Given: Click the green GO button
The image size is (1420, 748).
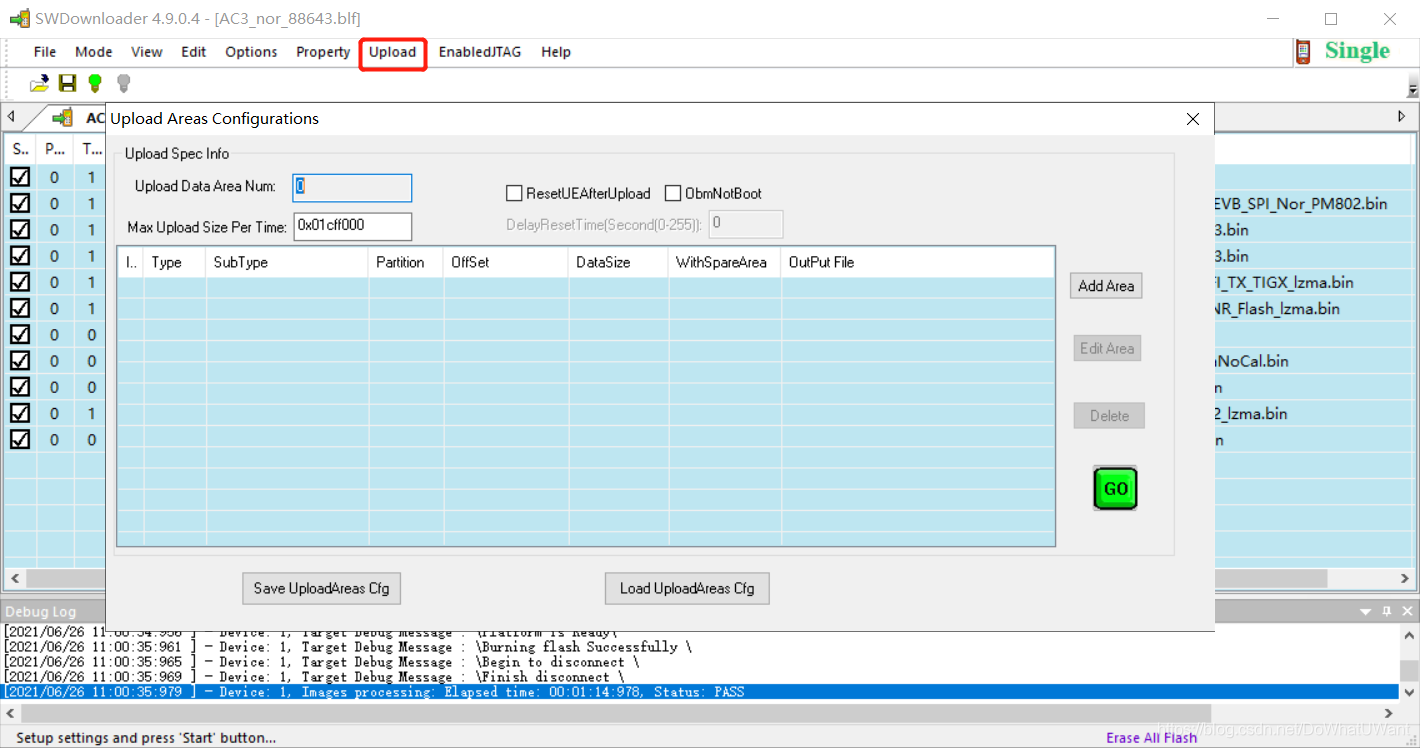Looking at the screenshot, I should point(1115,489).
